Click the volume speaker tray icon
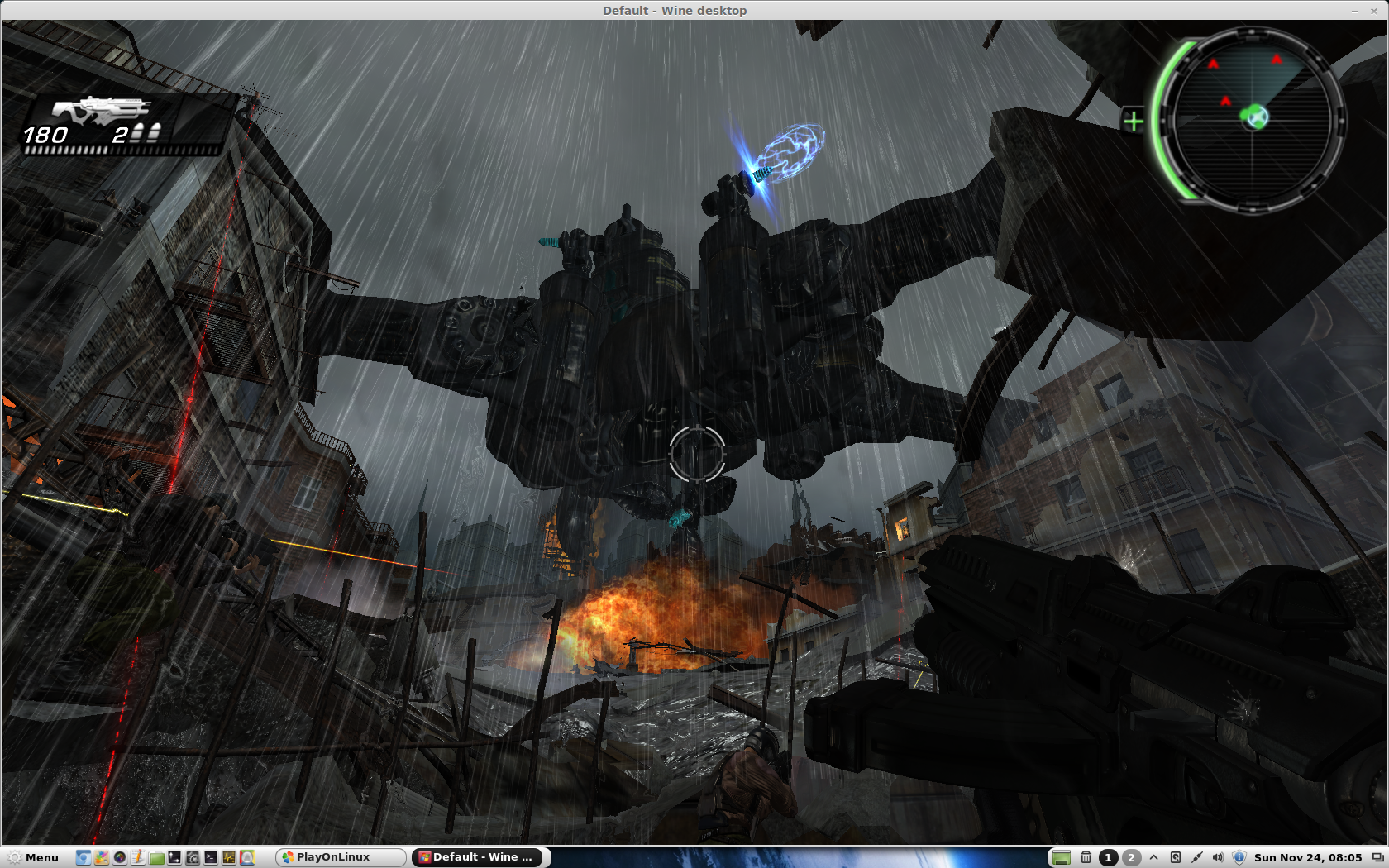 point(1218,857)
